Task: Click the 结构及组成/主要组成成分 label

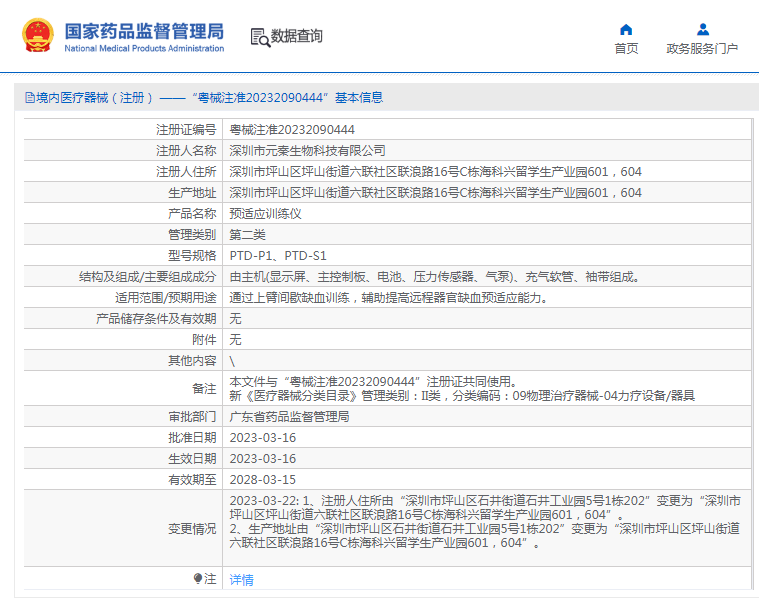Action: (148, 277)
